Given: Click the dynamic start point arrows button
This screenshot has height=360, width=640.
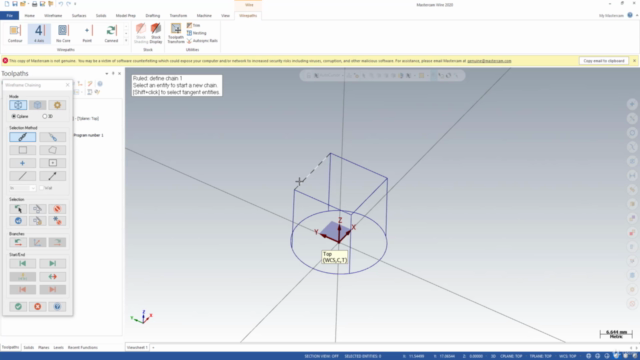Looking at the screenshot, I should tap(22, 277).
